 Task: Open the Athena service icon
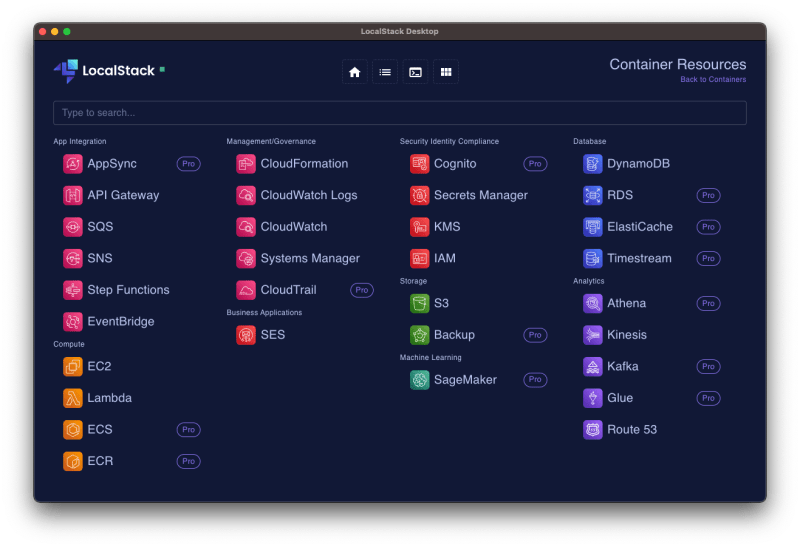pyautogui.click(x=593, y=304)
